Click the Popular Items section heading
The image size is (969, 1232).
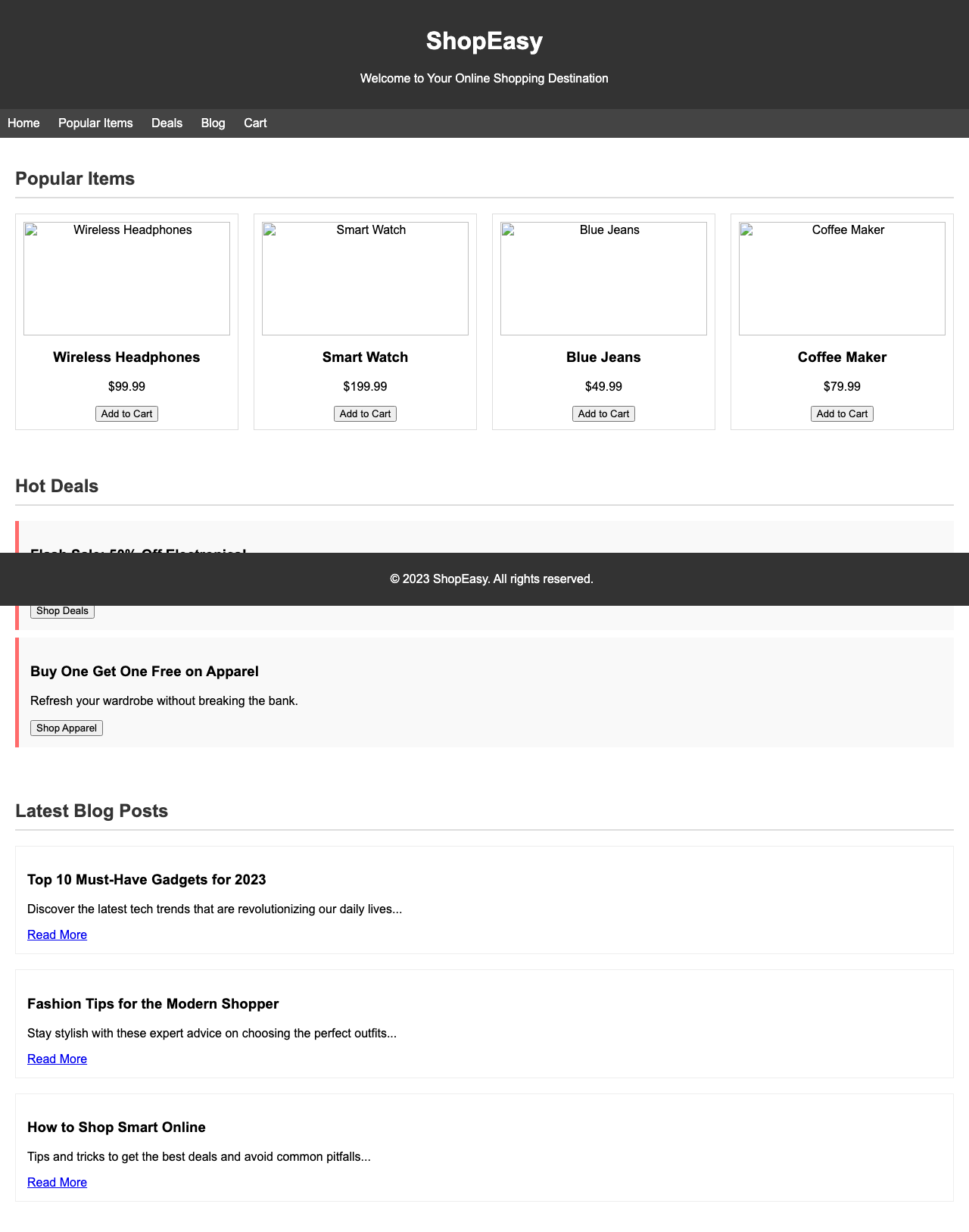pyautogui.click(x=75, y=179)
